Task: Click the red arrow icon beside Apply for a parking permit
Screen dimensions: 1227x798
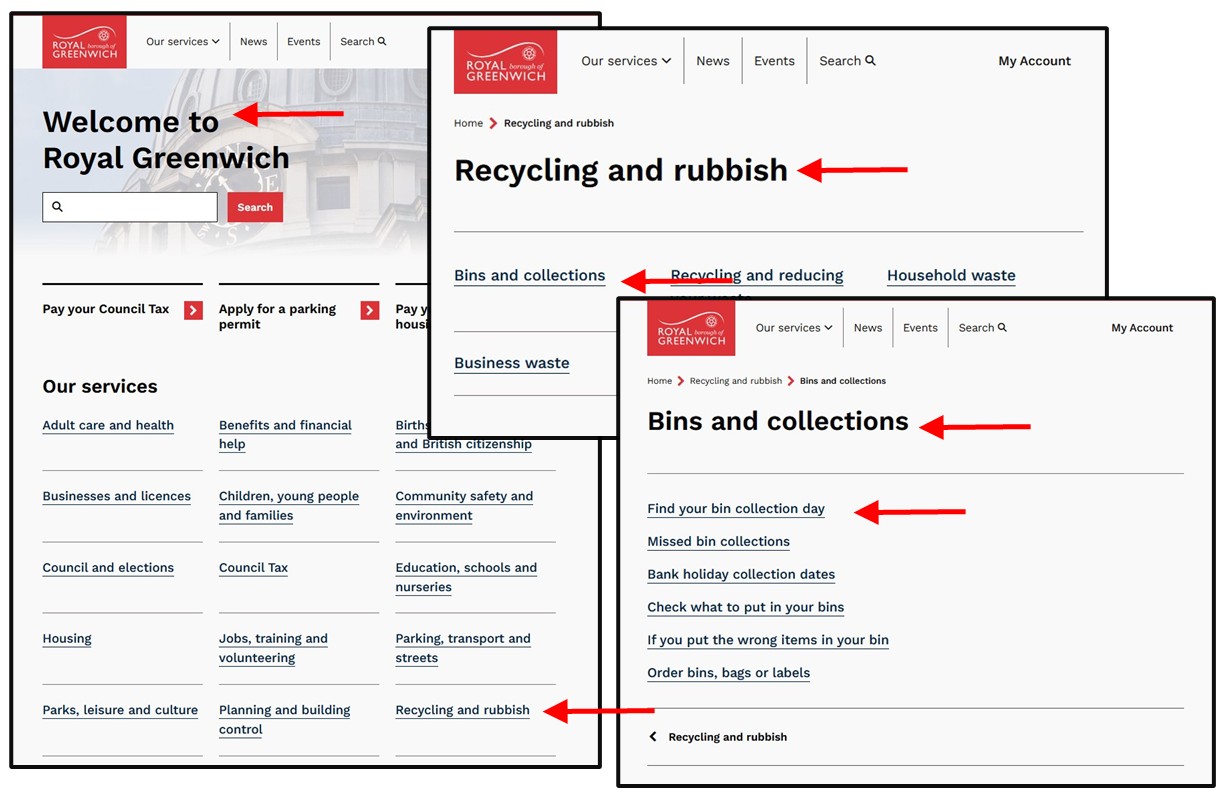Action: (370, 310)
